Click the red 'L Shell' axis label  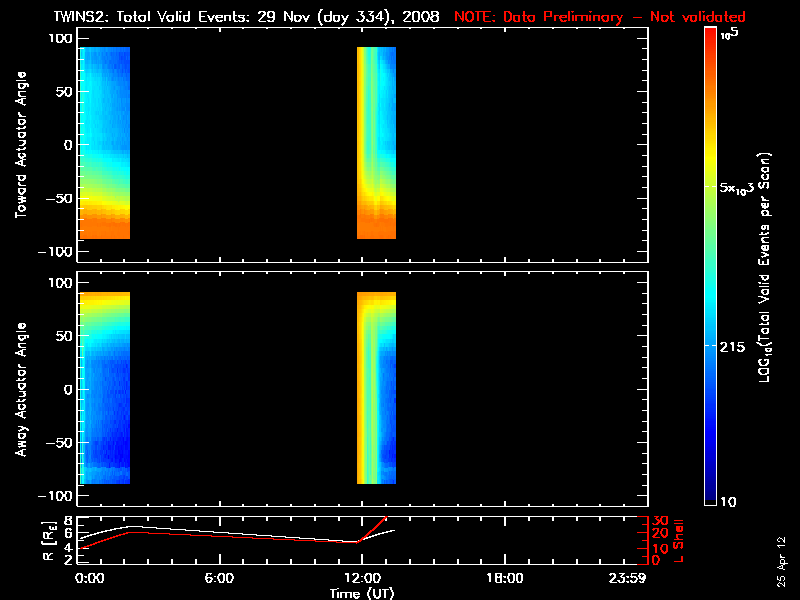point(678,538)
